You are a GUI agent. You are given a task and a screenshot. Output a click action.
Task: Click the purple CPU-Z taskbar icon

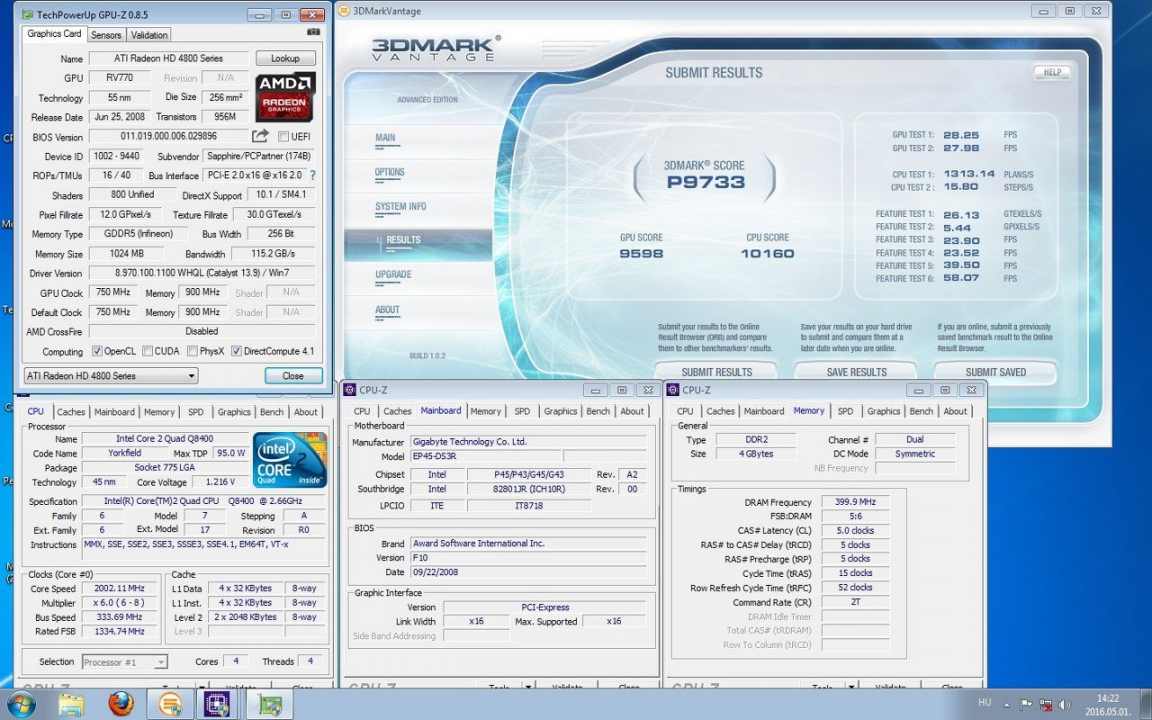[217, 704]
